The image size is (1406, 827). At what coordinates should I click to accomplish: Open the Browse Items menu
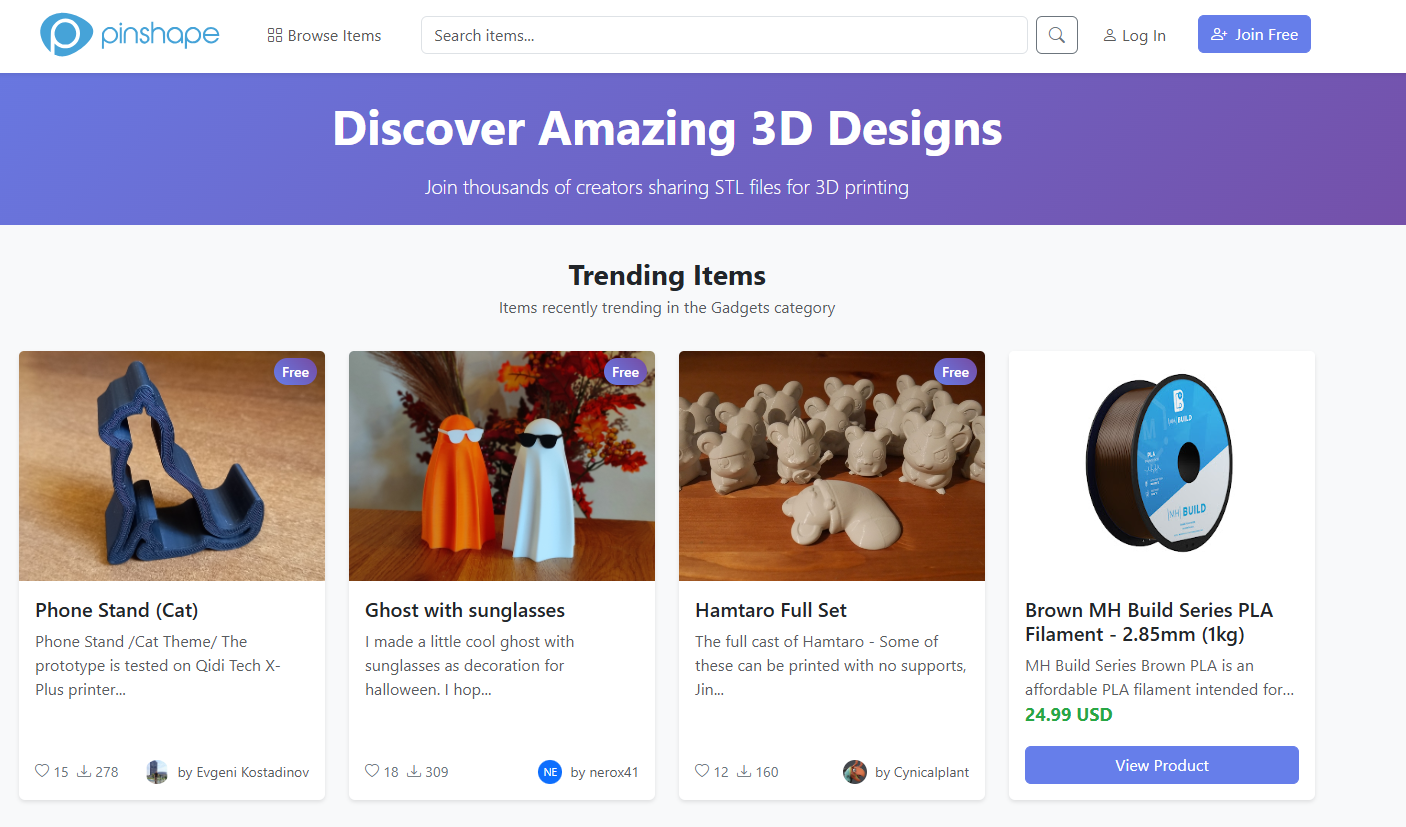pos(324,36)
